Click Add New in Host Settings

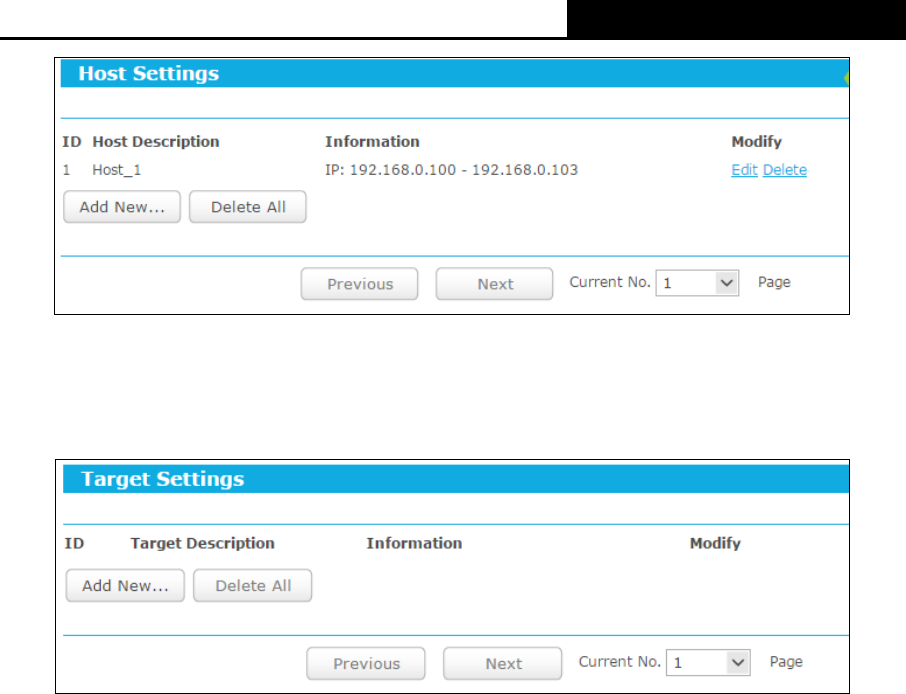click(122, 207)
